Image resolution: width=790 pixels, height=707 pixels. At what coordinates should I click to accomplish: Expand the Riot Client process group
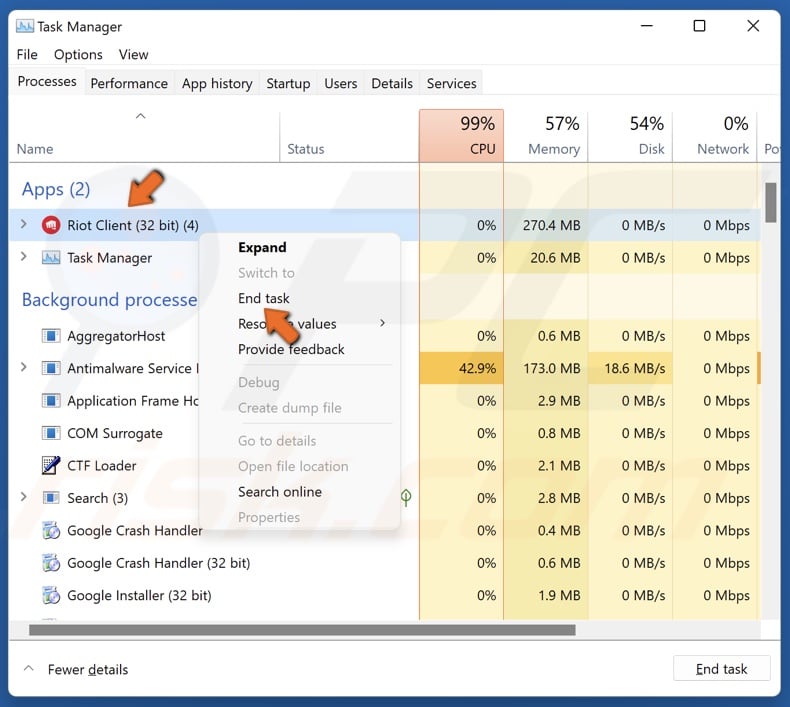click(x=23, y=224)
